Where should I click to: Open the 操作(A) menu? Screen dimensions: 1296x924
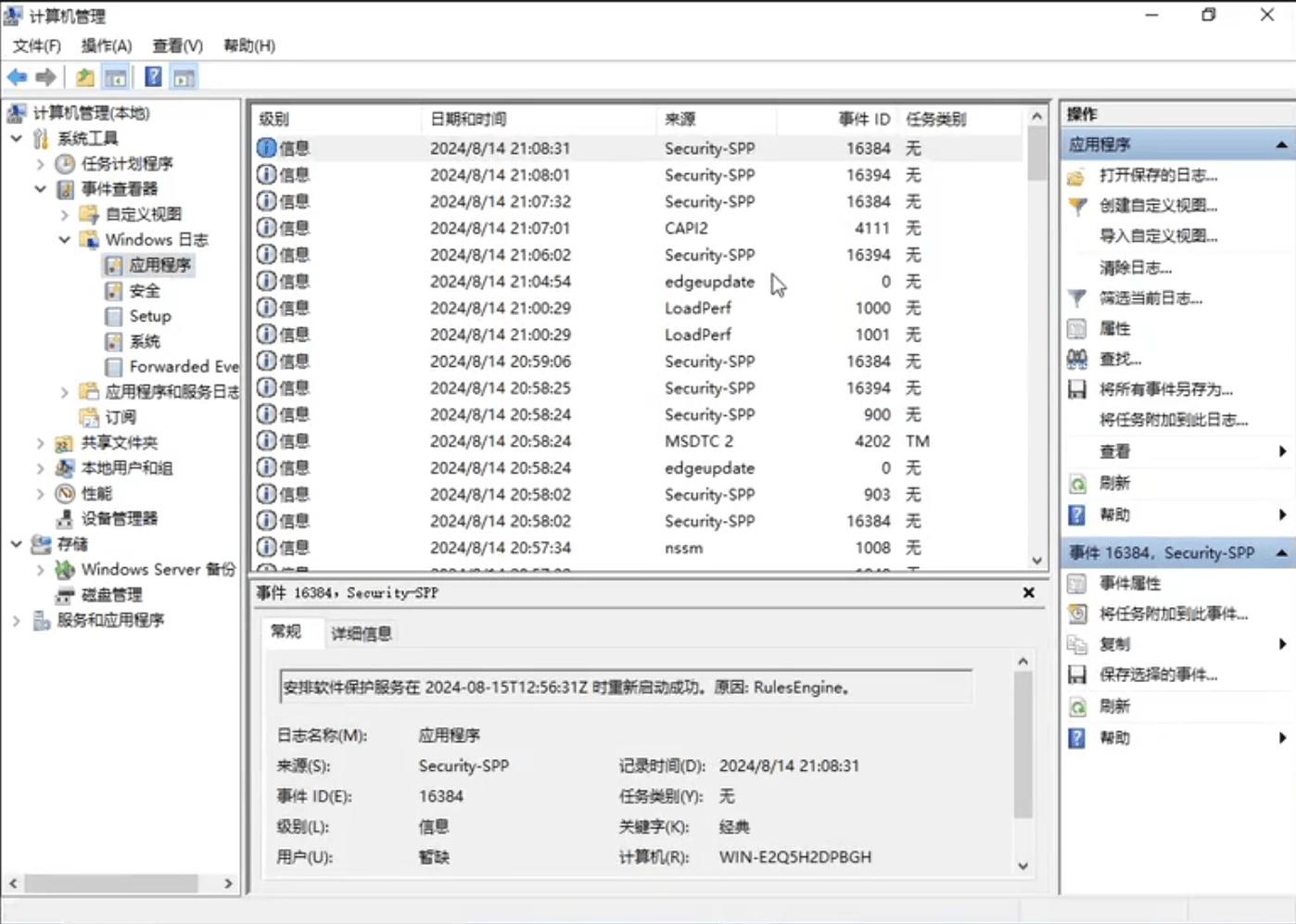(x=107, y=45)
